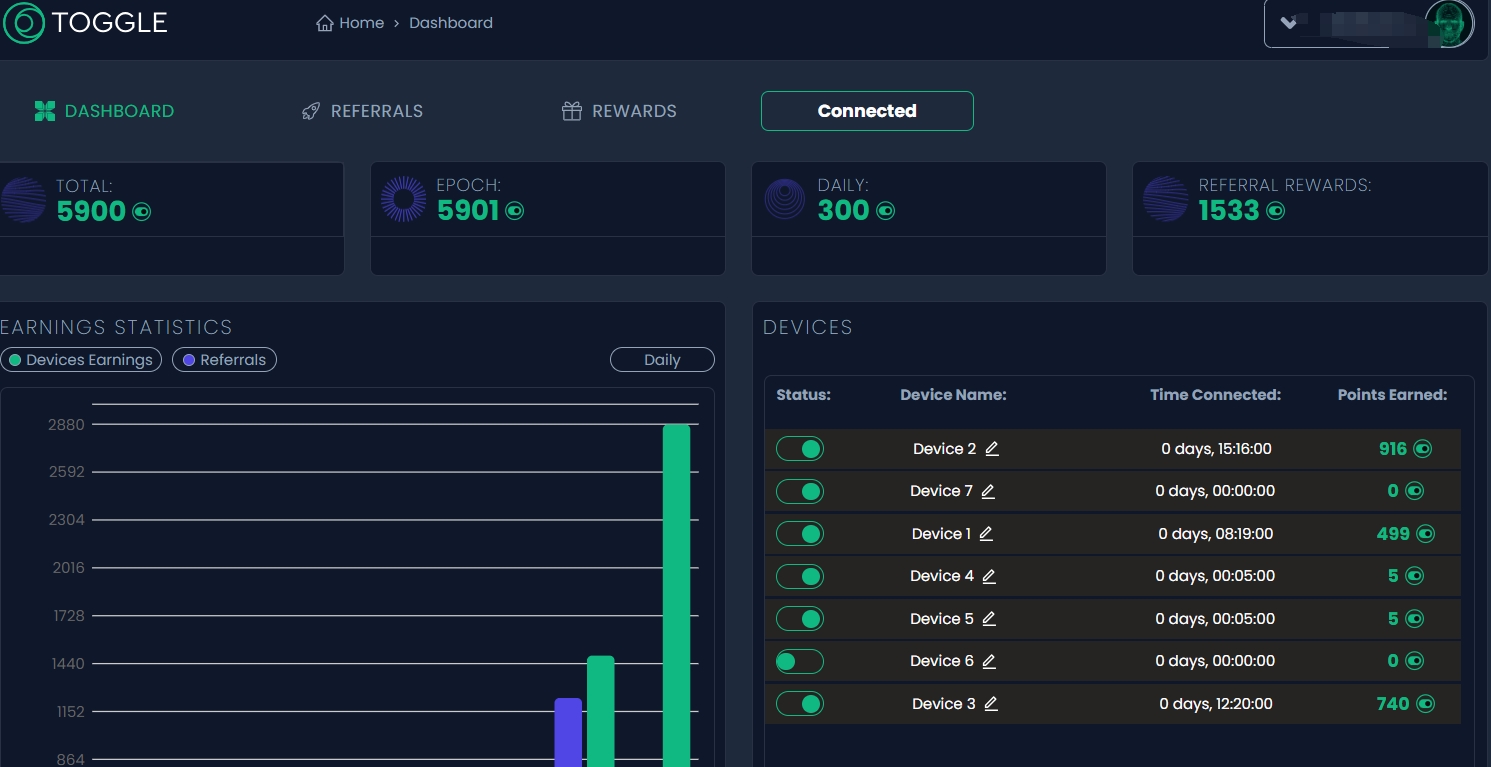Click the purple referrals bar in chart

568,733
